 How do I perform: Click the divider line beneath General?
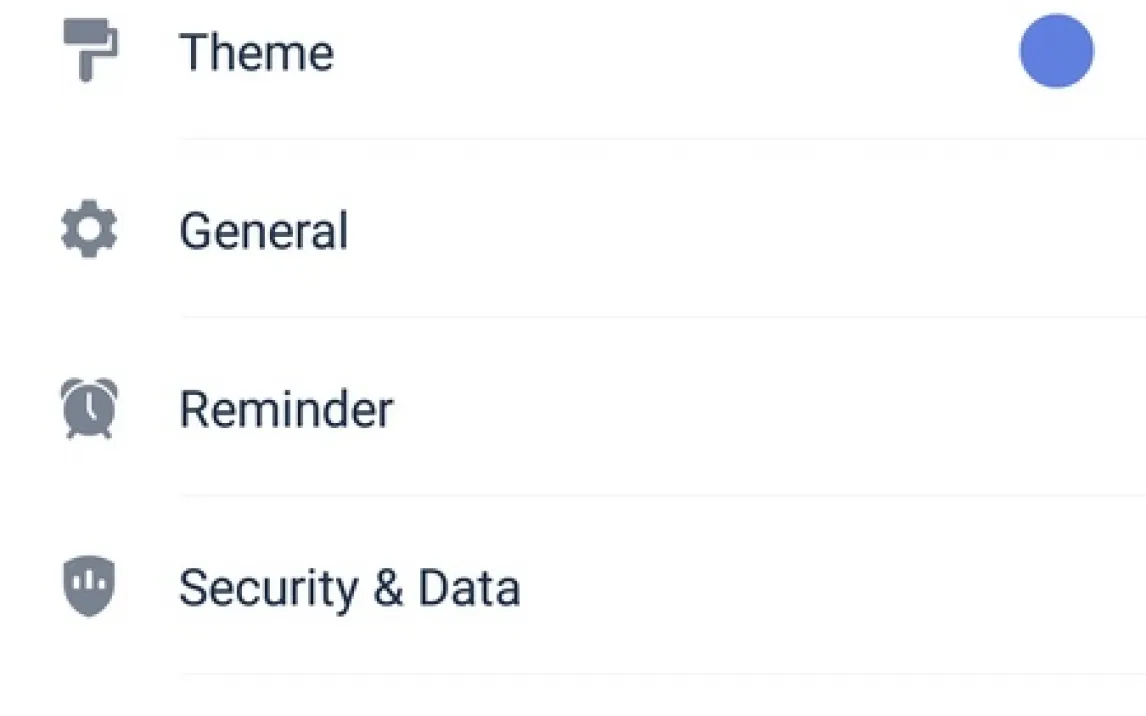[x=660, y=317]
